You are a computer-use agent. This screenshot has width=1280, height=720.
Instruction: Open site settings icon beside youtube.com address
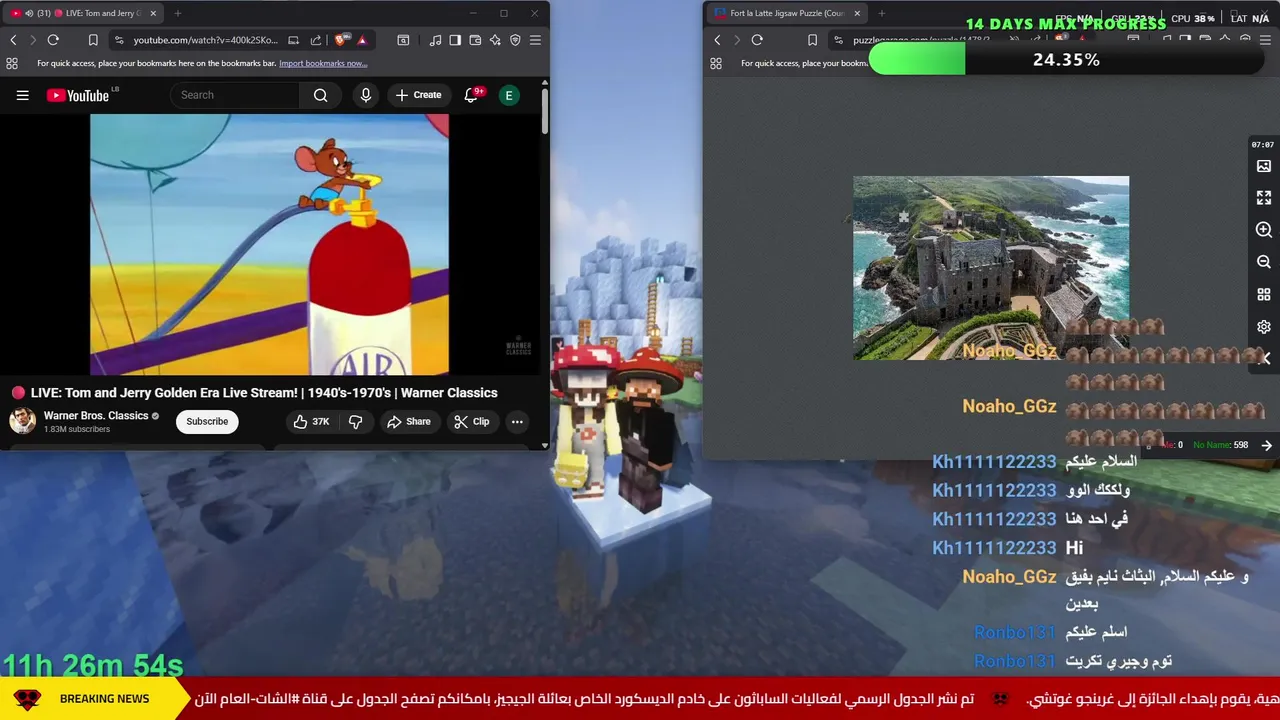click(119, 40)
